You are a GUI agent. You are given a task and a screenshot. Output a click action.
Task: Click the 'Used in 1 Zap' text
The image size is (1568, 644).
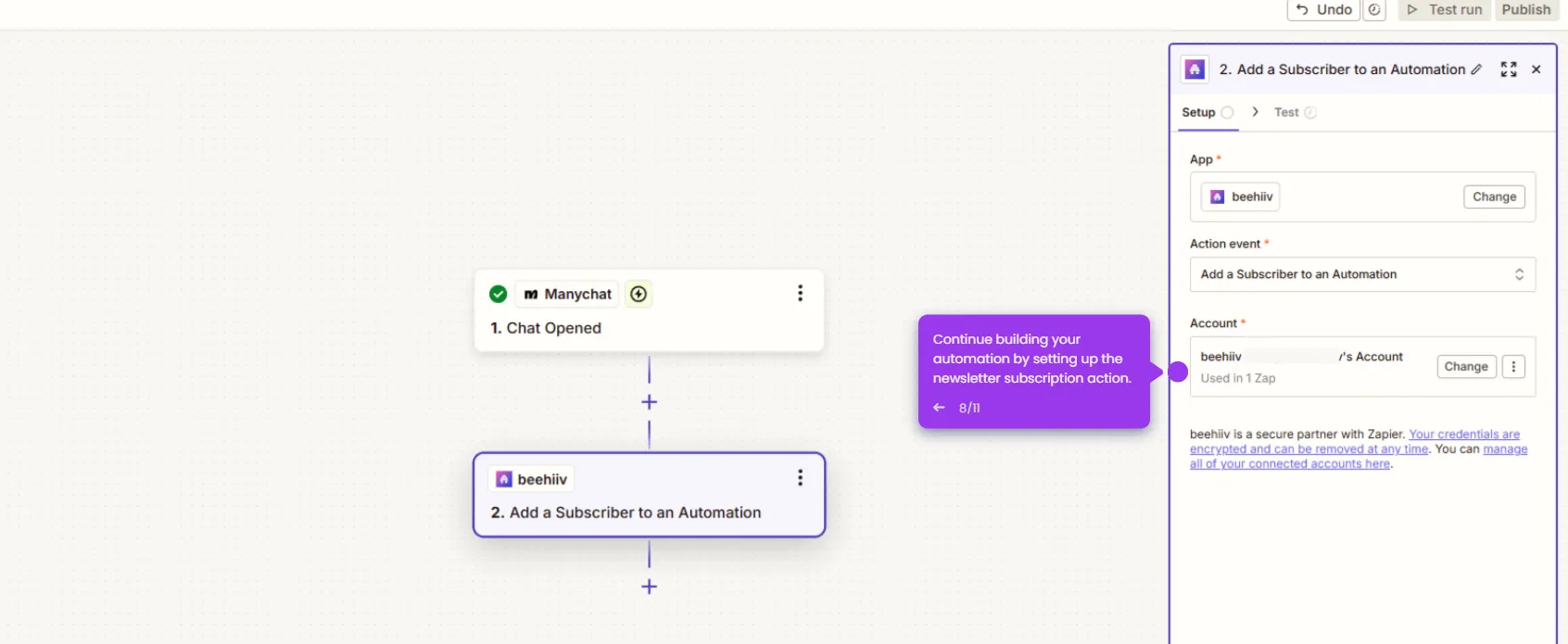pyautogui.click(x=1238, y=378)
